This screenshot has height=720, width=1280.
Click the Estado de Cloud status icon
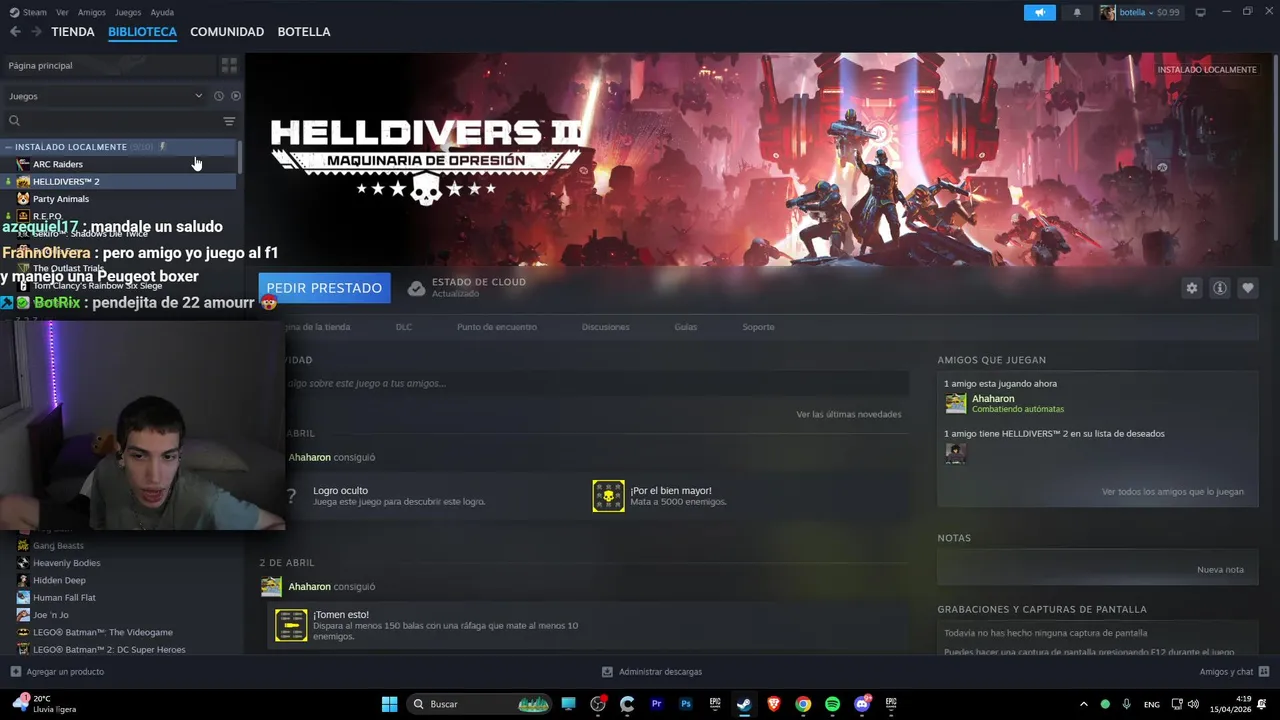[x=417, y=288]
